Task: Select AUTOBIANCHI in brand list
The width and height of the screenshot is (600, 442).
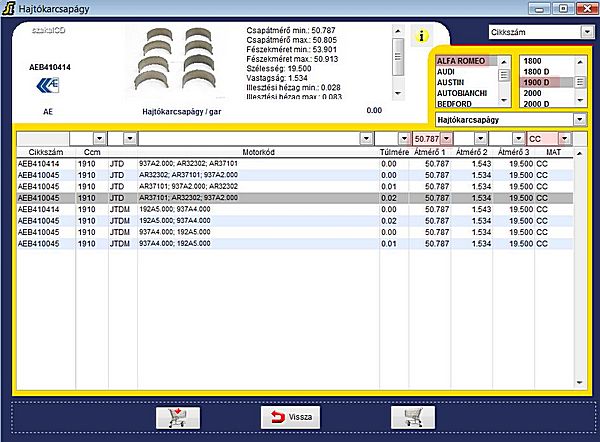Action: pyautogui.click(x=466, y=93)
